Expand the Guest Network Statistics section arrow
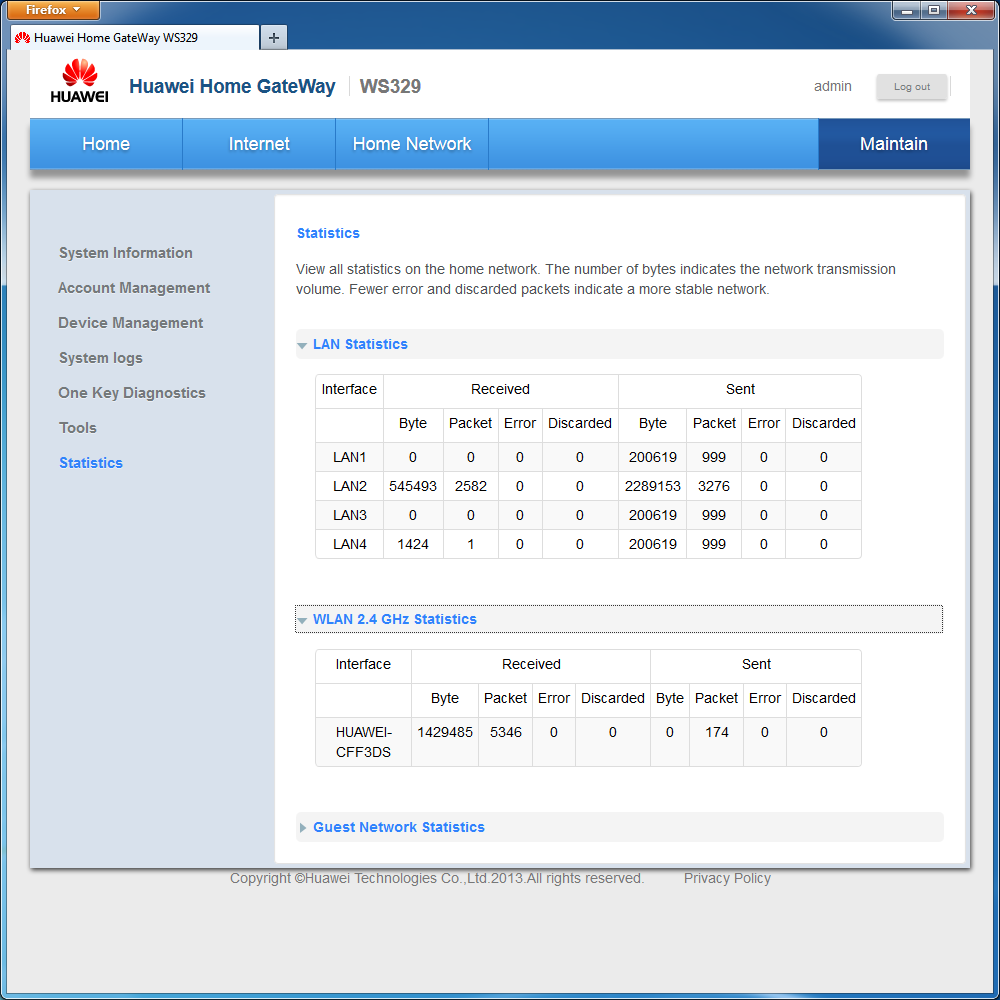The height and width of the screenshot is (1000, 1000). (303, 828)
